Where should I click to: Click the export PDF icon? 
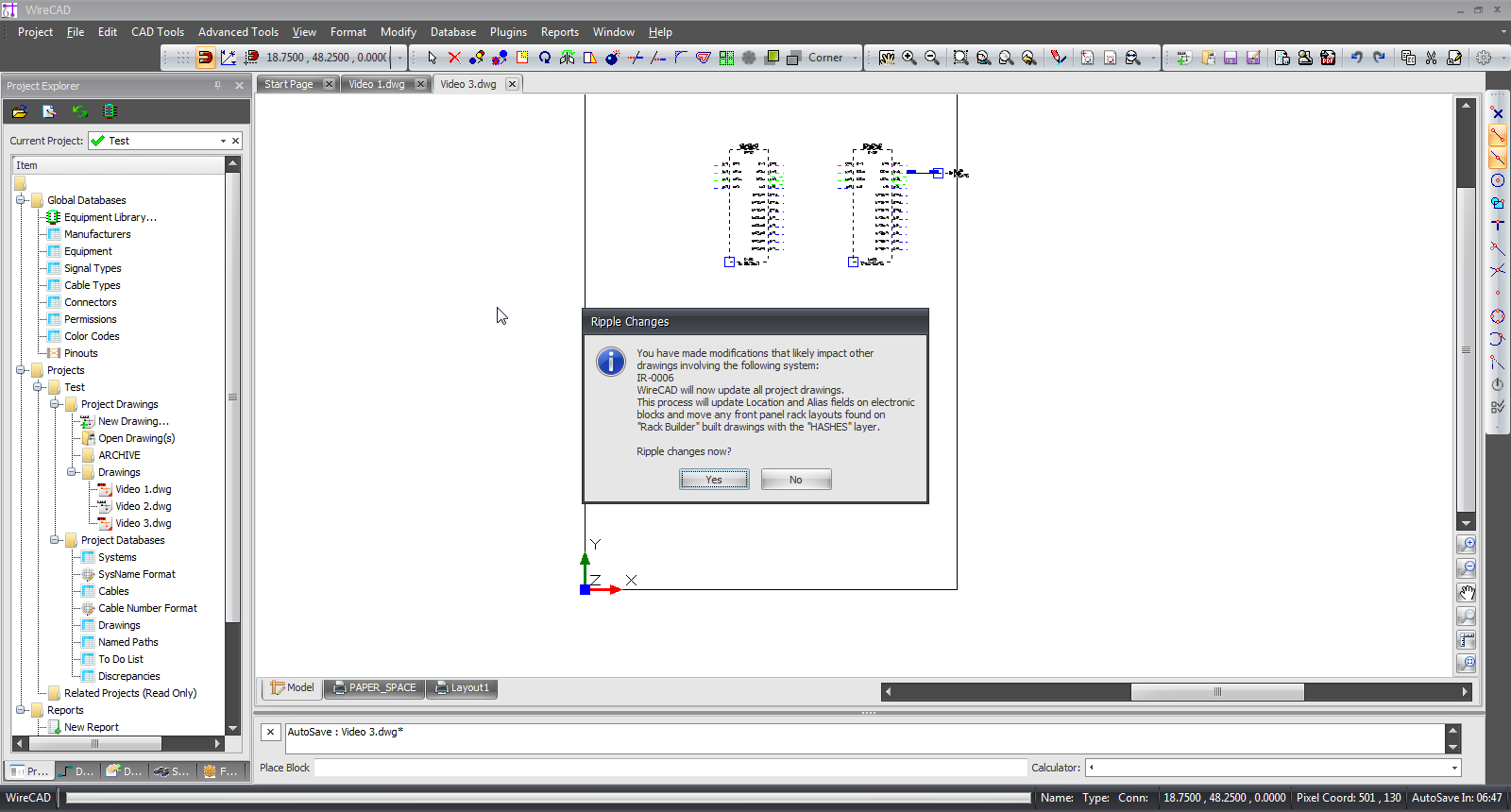1328,58
